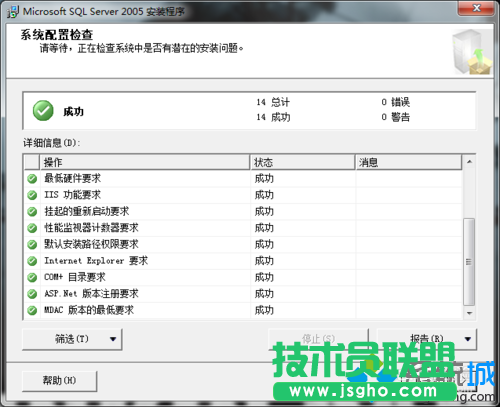Image resolution: width=500 pixels, height=407 pixels.
Task: Click the 14 总计 summary text
Action: tap(273, 102)
